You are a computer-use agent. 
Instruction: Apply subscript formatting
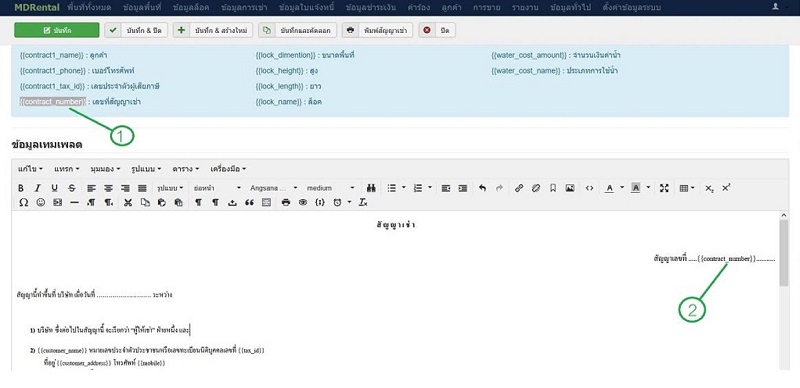[709, 188]
